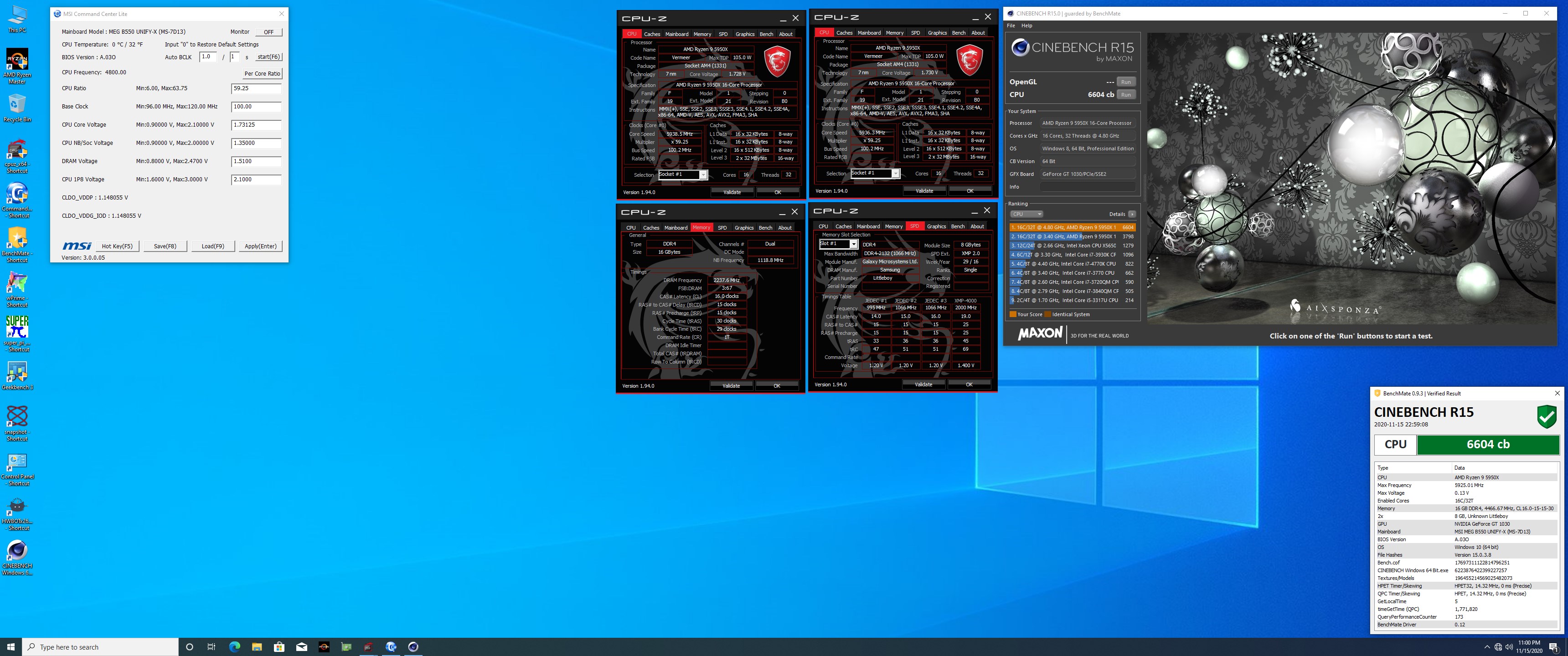Select cpuz_x64 desktop shortcut

(17, 156)
